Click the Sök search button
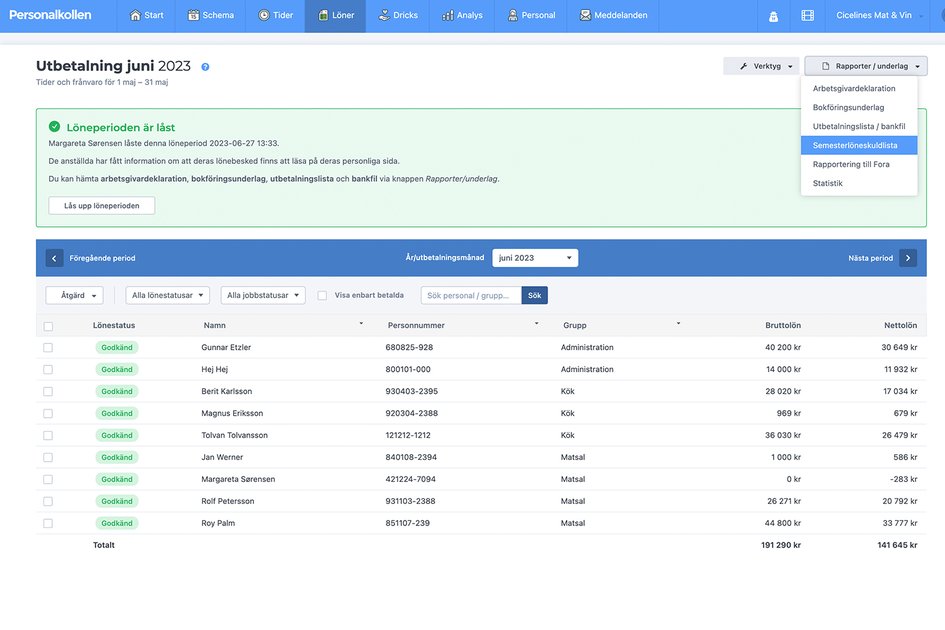The height and width of the screenshot is (630, 945). 534,296
